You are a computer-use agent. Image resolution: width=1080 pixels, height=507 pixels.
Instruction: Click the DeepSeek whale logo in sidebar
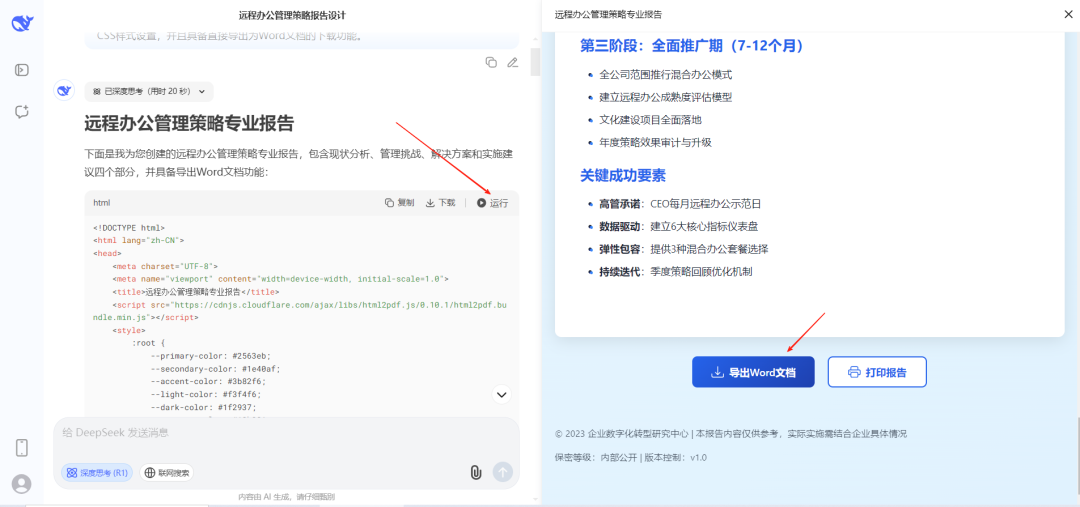pyautogui.click(x=22, y=24)
